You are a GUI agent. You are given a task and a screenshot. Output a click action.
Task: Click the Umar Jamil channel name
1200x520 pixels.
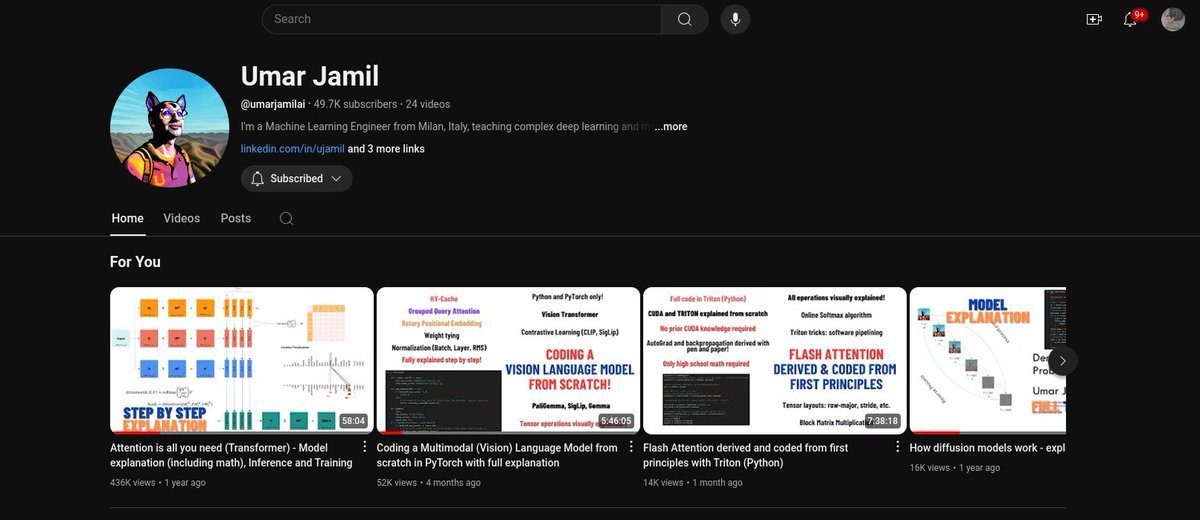310,76
